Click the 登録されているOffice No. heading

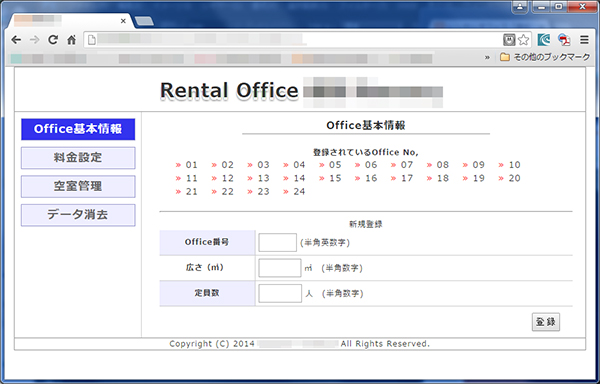tap(365, 152)
